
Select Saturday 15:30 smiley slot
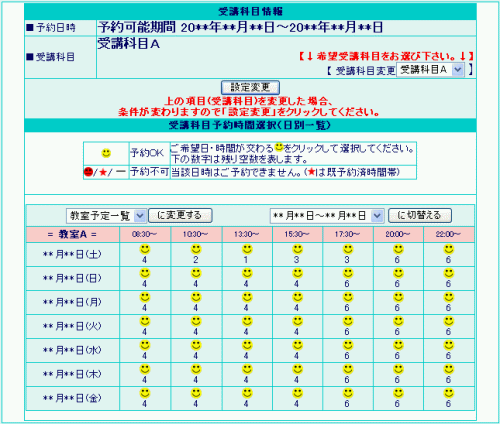[297, 249]
